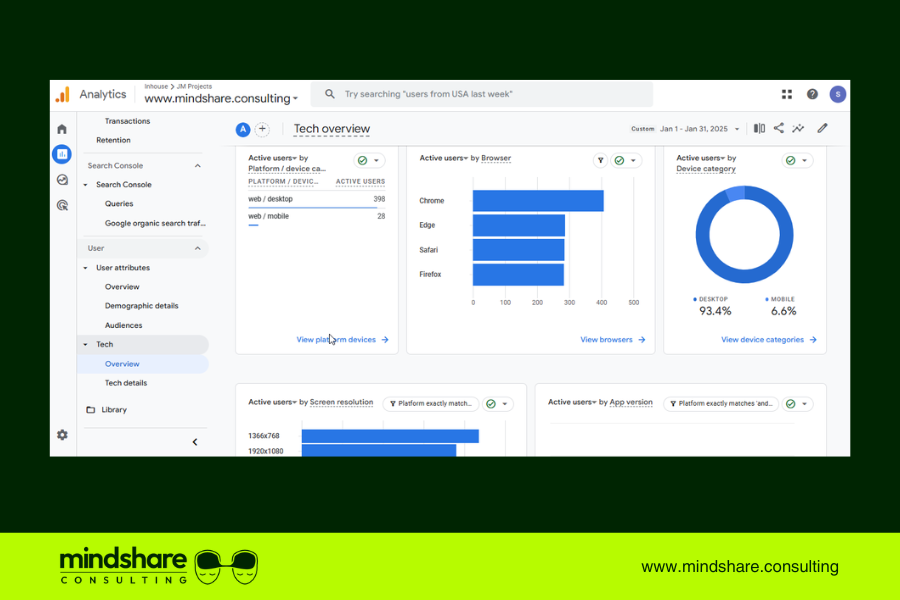900x600 pixels.
Task: Click View browsers link
Action: coord(612,340)
